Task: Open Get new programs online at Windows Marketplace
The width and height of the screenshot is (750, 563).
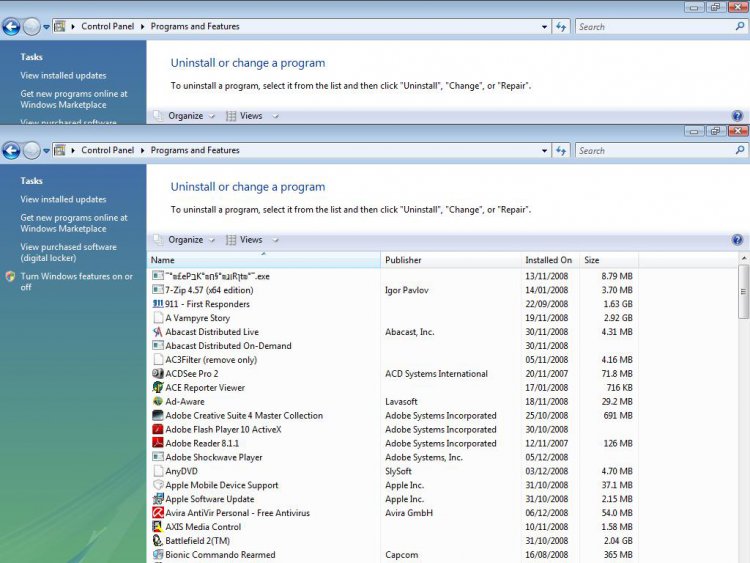Action: pyautogui.click(x=74, y=223)
